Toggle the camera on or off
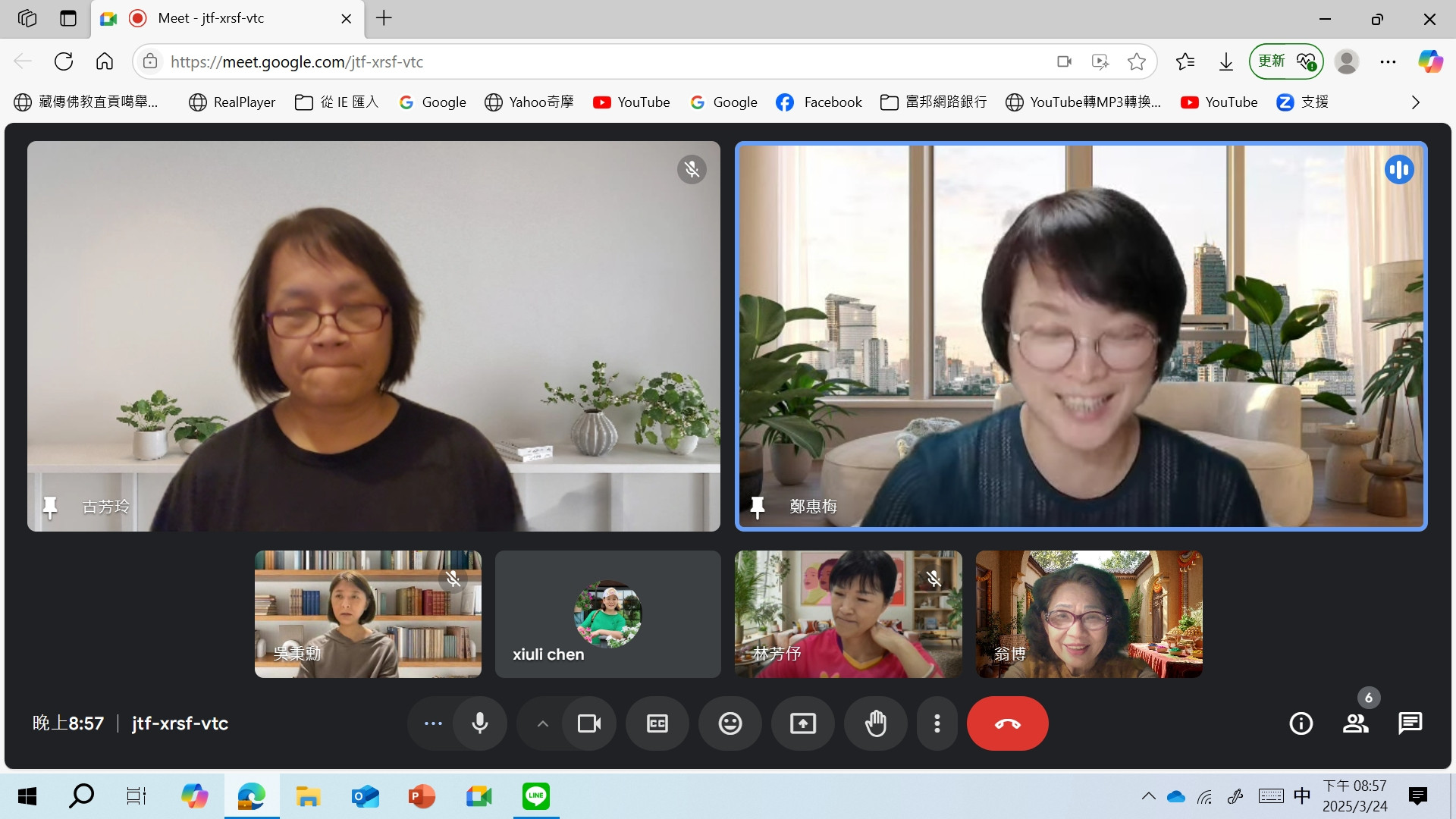 (588, 723)
